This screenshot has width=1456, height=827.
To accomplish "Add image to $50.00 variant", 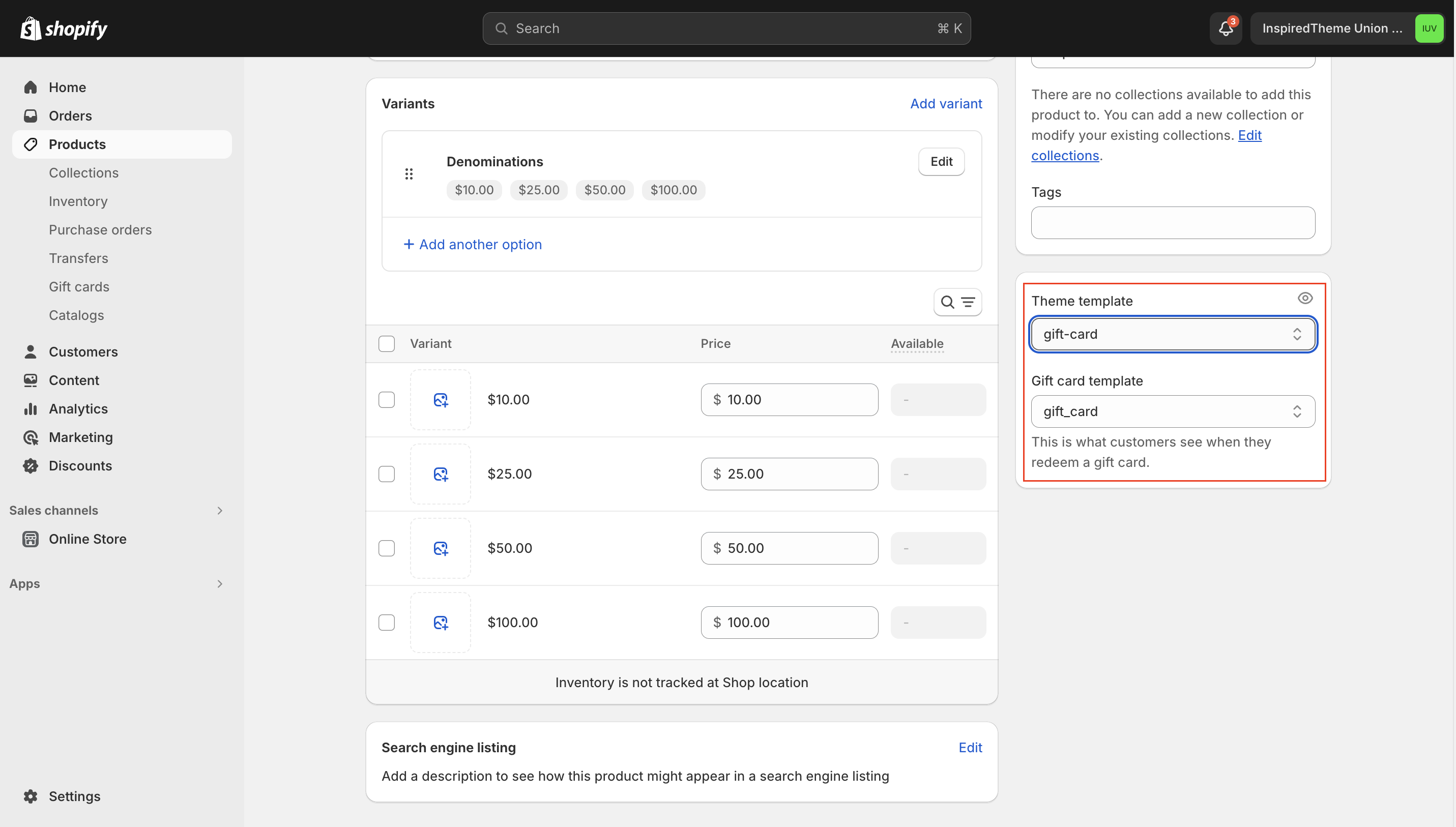I will tap(440, 548).
